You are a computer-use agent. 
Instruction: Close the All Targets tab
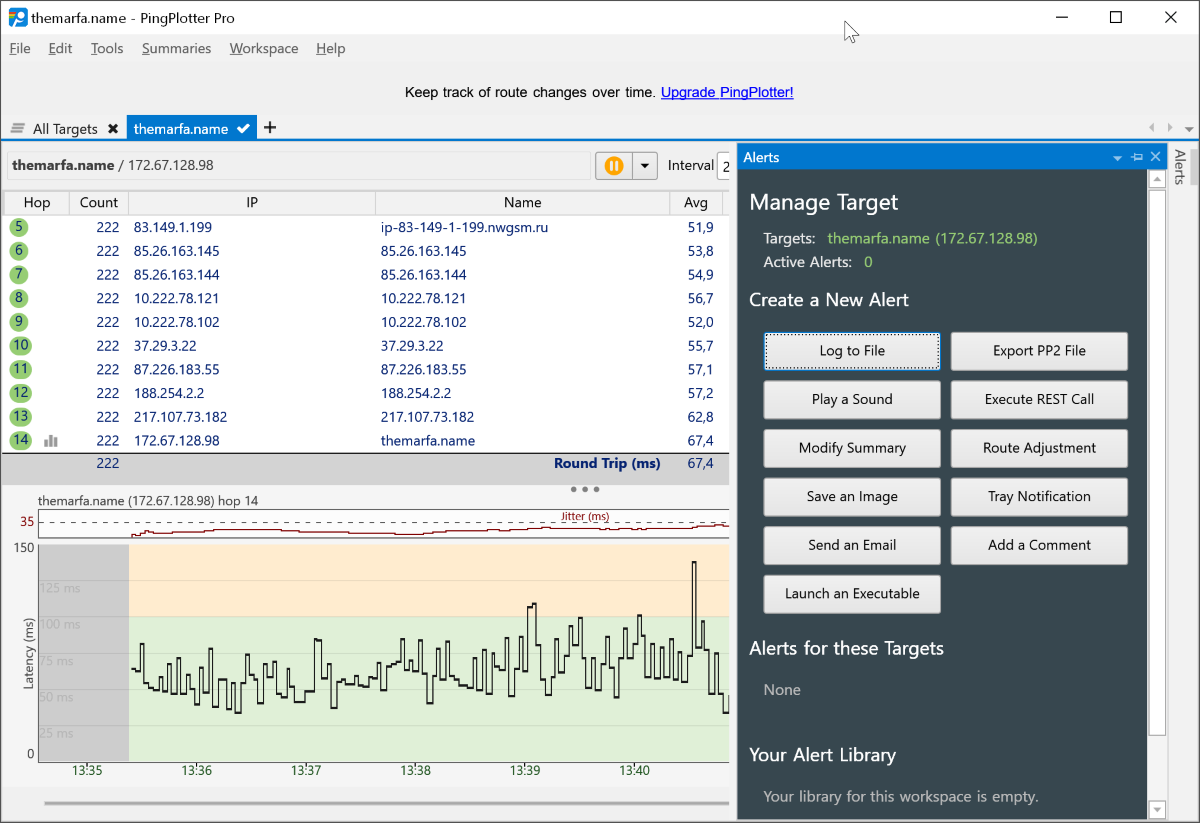(113, 129)
